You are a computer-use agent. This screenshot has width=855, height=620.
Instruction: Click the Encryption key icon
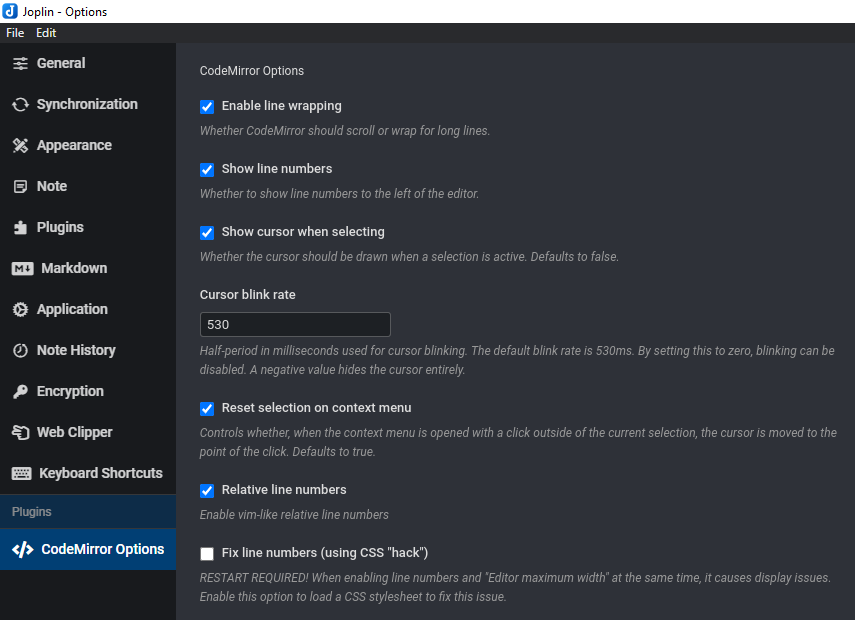(20, 392)
